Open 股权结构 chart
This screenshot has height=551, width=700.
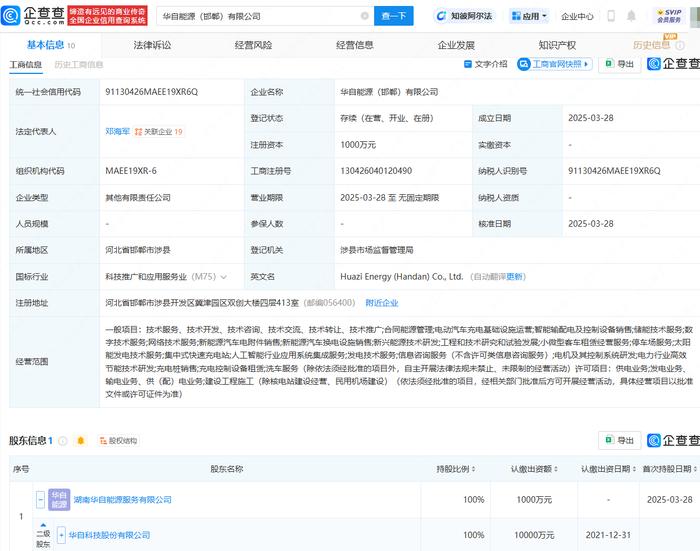[118, 441]
